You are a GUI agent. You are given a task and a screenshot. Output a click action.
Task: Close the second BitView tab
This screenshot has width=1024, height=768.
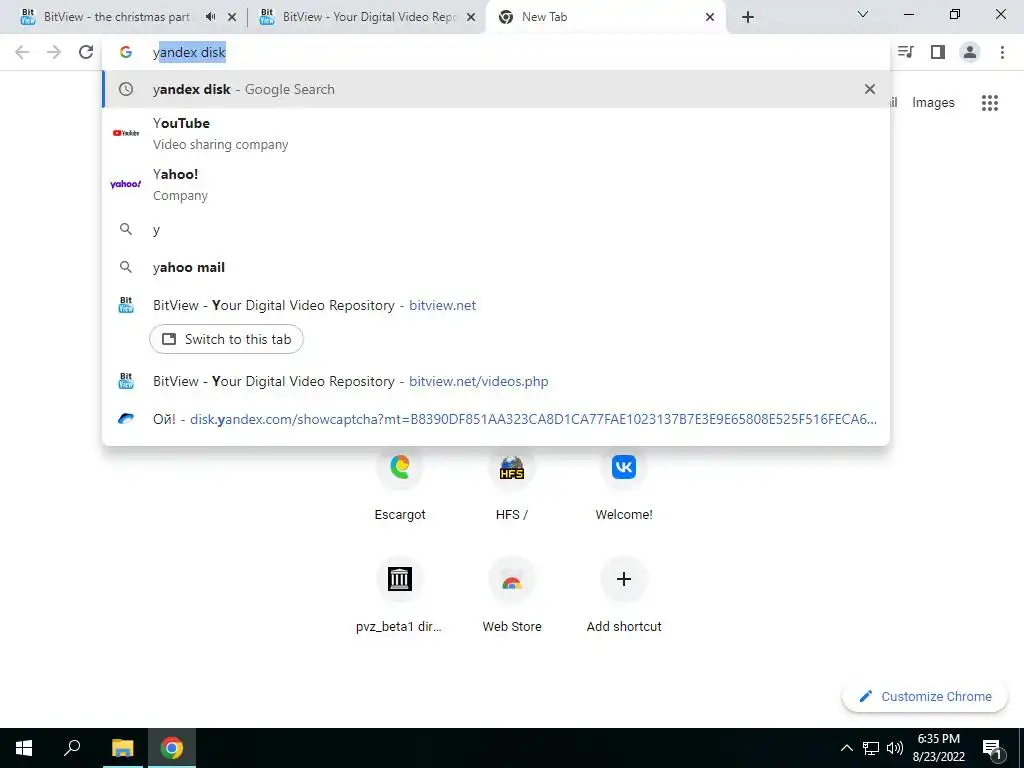471,17
